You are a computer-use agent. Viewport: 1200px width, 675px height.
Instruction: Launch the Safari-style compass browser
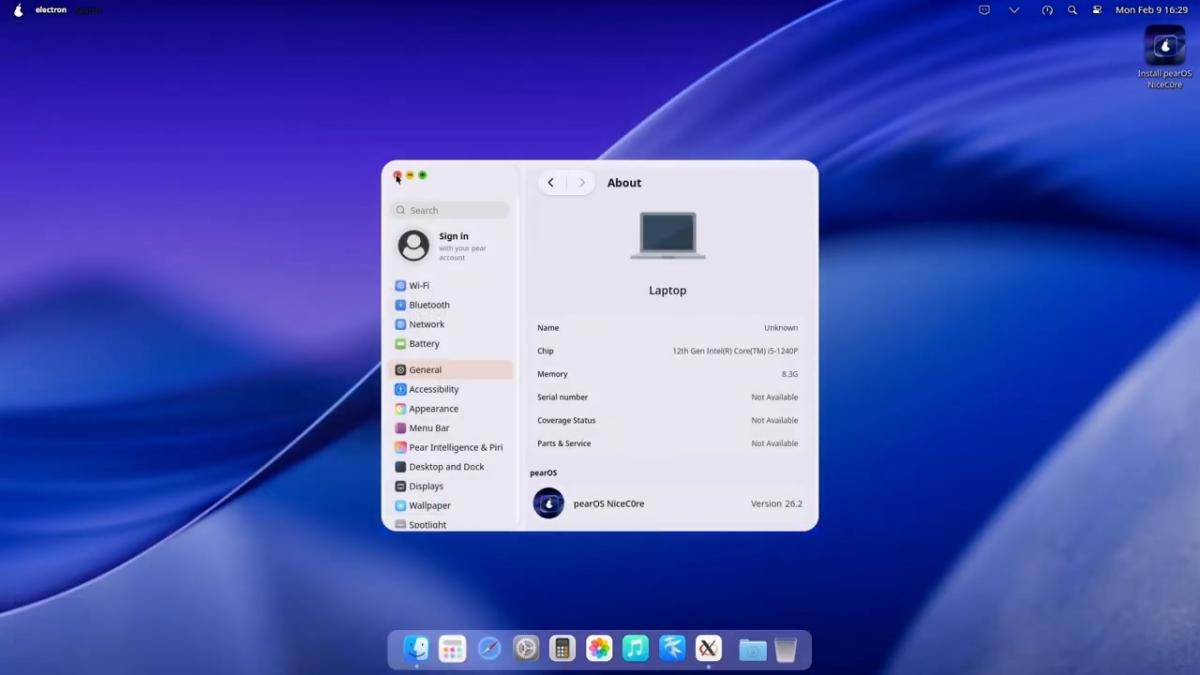point(489,649)
